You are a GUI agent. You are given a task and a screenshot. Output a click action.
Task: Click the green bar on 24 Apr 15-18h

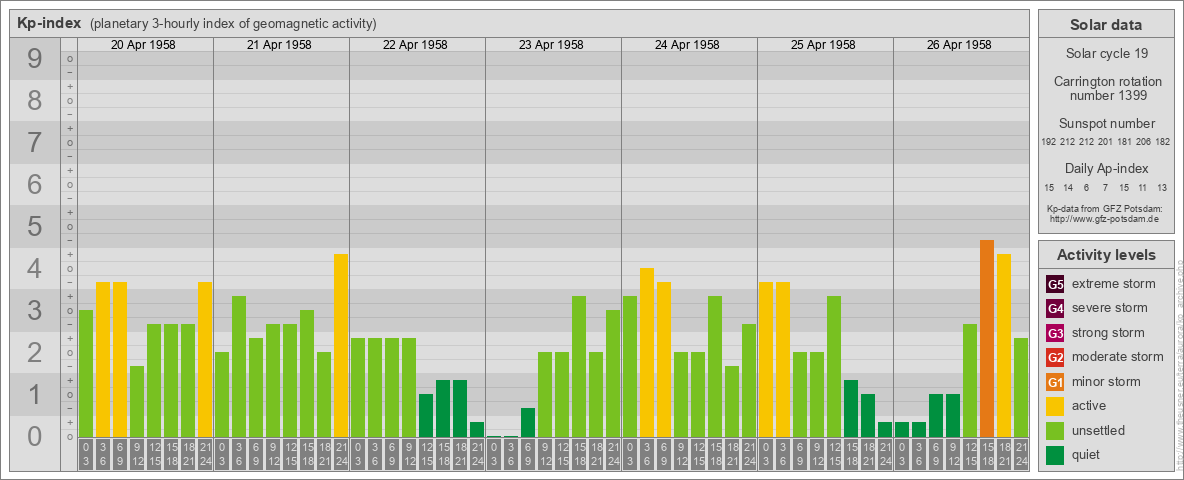(715, 367)
